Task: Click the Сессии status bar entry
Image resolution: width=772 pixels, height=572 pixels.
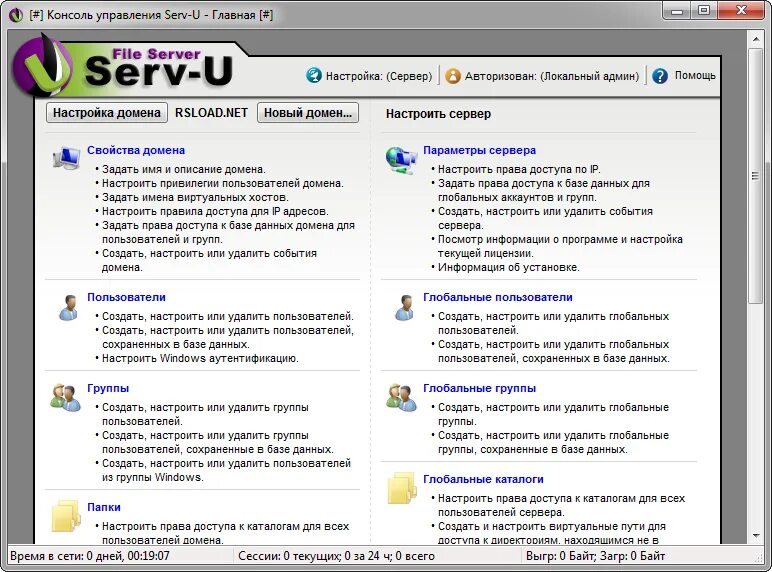Action: click(336, 556)
